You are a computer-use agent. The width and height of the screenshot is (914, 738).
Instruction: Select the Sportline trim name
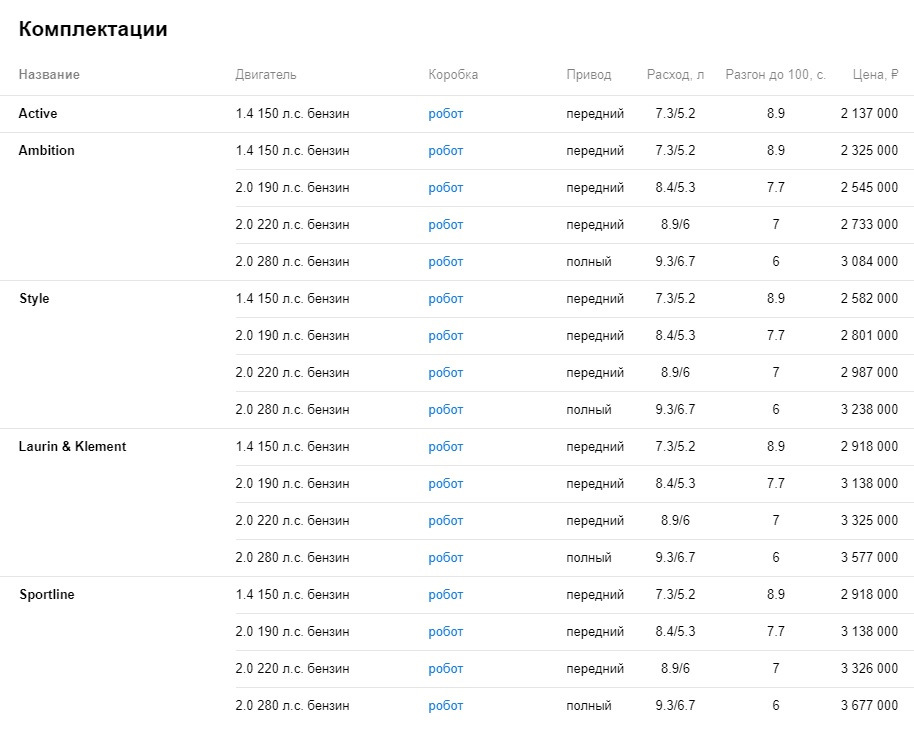tap(47, 595)
